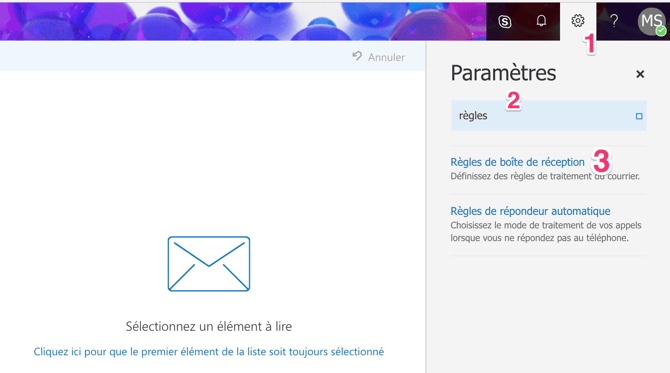Viewport: 670px width, 373px height.
Task: Open the MS account avatar
Action: [x=652, y=21]
